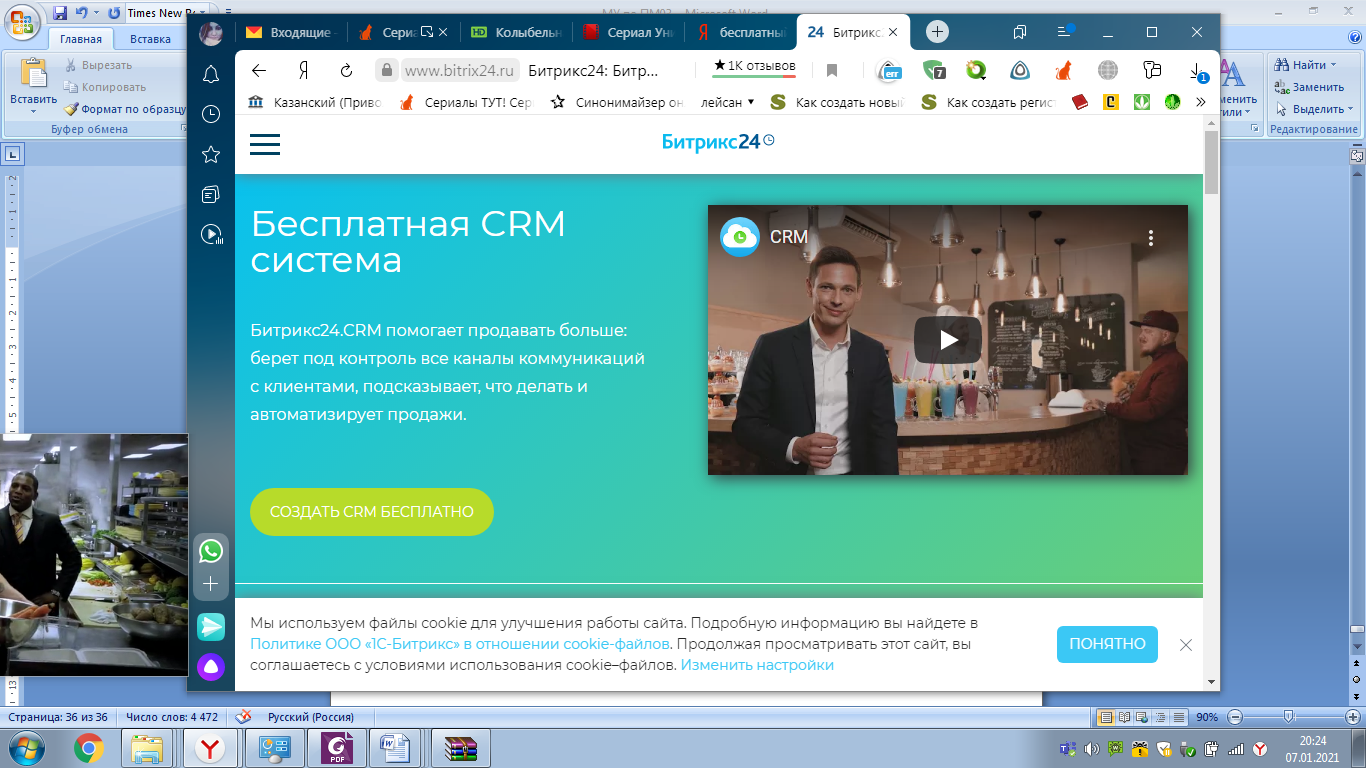
Task: Open the cookie policy link for 1С-Битрикс
Action: pos(460,644)
